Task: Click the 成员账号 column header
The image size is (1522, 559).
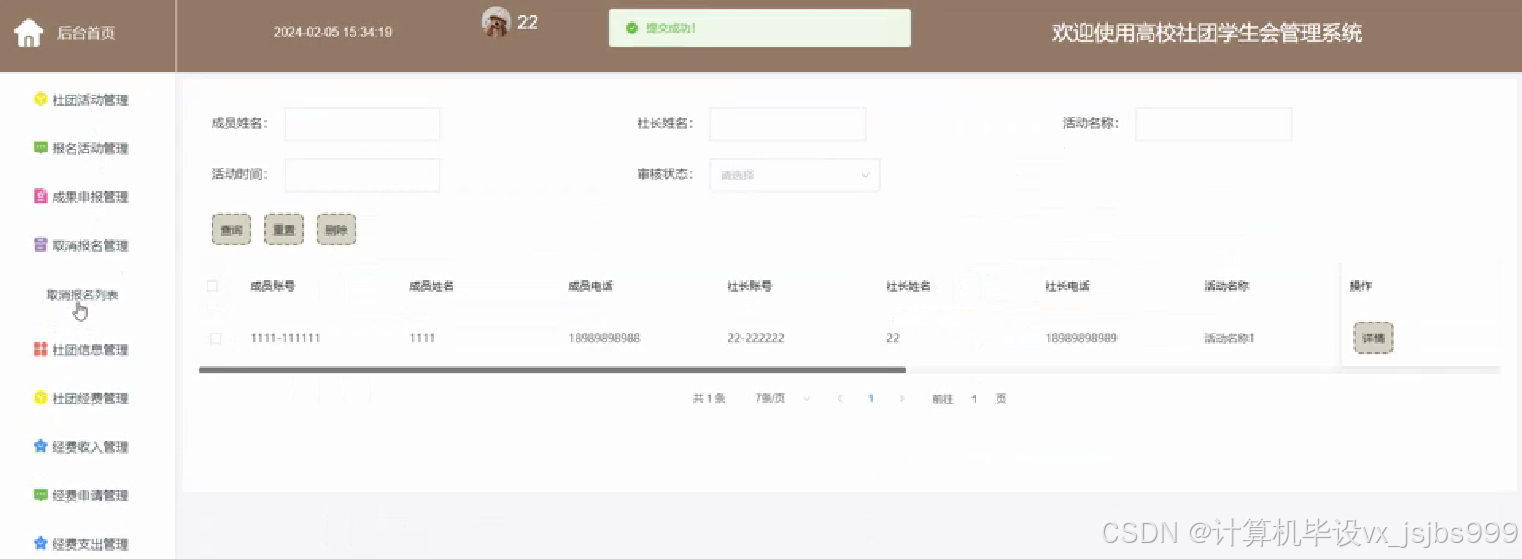Action: pos(272,286)
